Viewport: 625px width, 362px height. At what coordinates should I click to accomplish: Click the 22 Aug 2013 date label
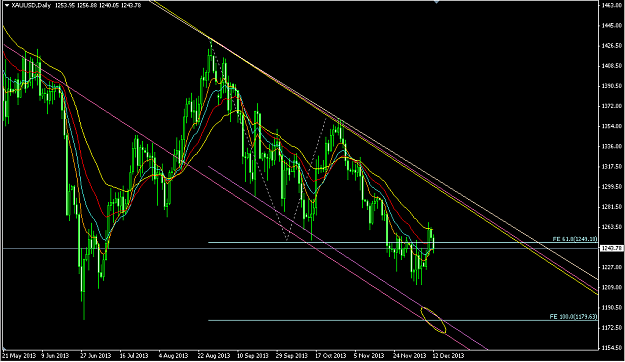(214, 356)
